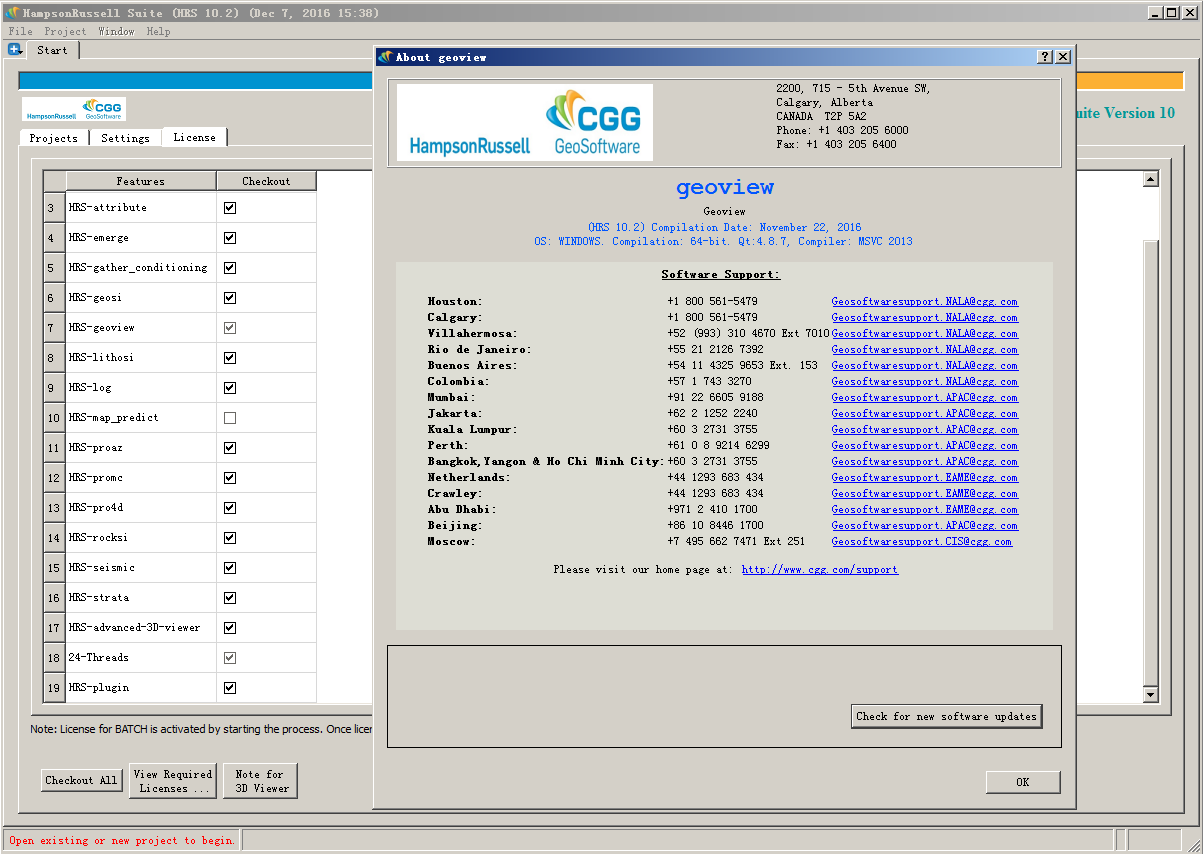This screenshot has height=854, width=1203.
Task: Switch to the Settings tab
Action: point(125,138)
